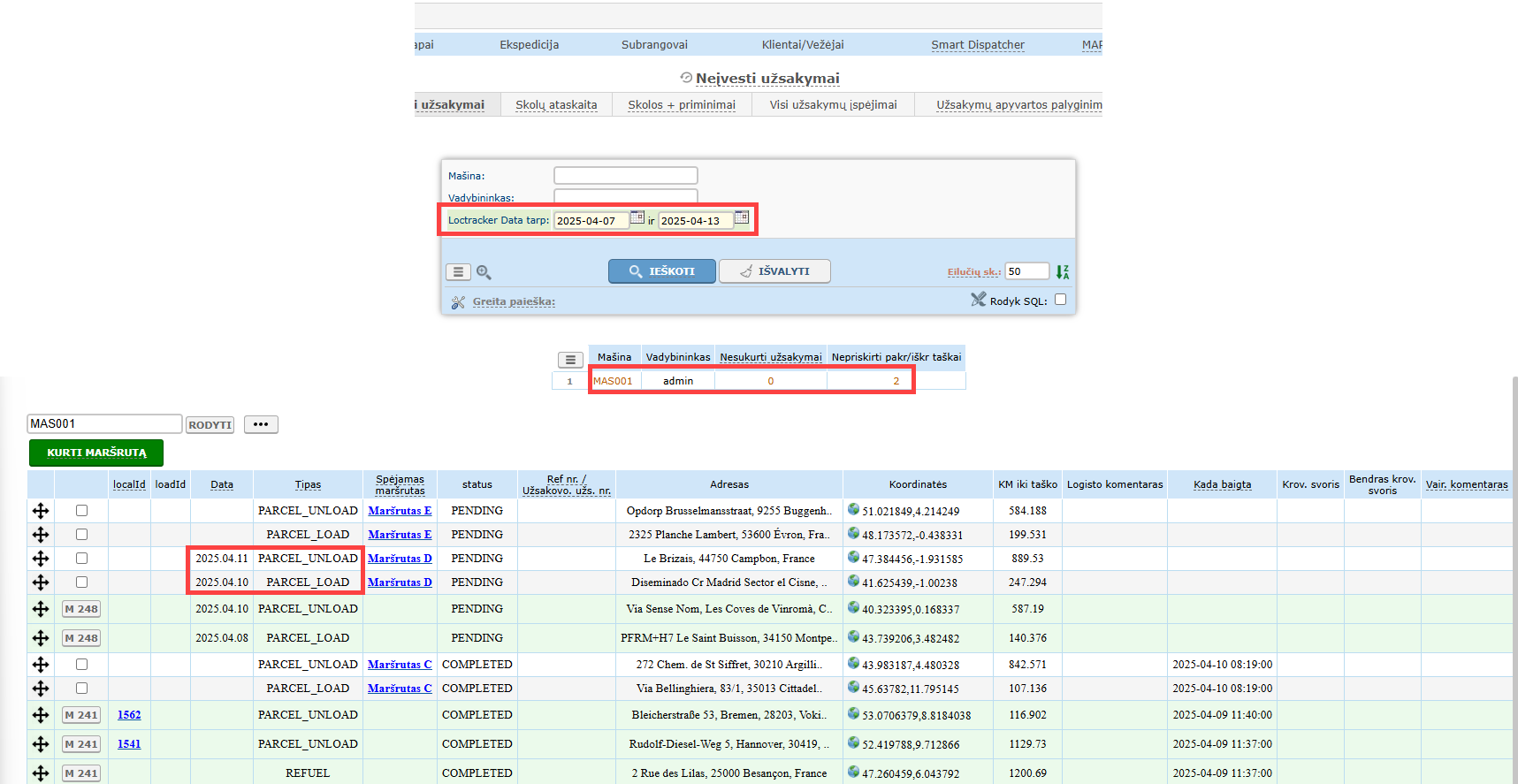Click M 248 button in the Via Sense Nom row
This screenshot has height=784, width=1518.
click(81, 609)
